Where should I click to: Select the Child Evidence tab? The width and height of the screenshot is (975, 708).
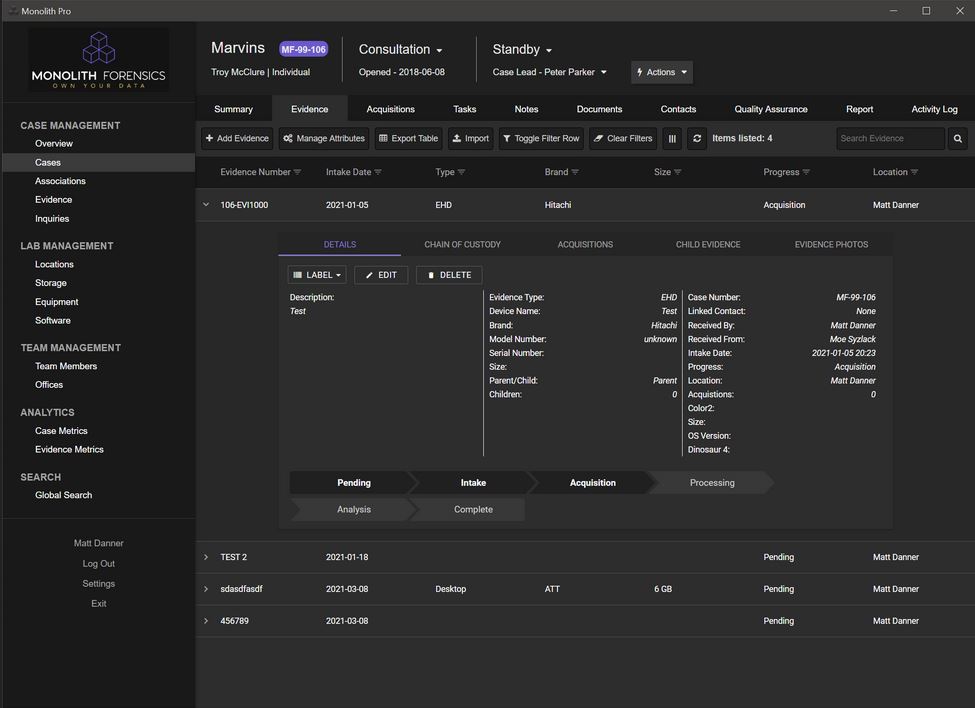(x=708, y=244)
